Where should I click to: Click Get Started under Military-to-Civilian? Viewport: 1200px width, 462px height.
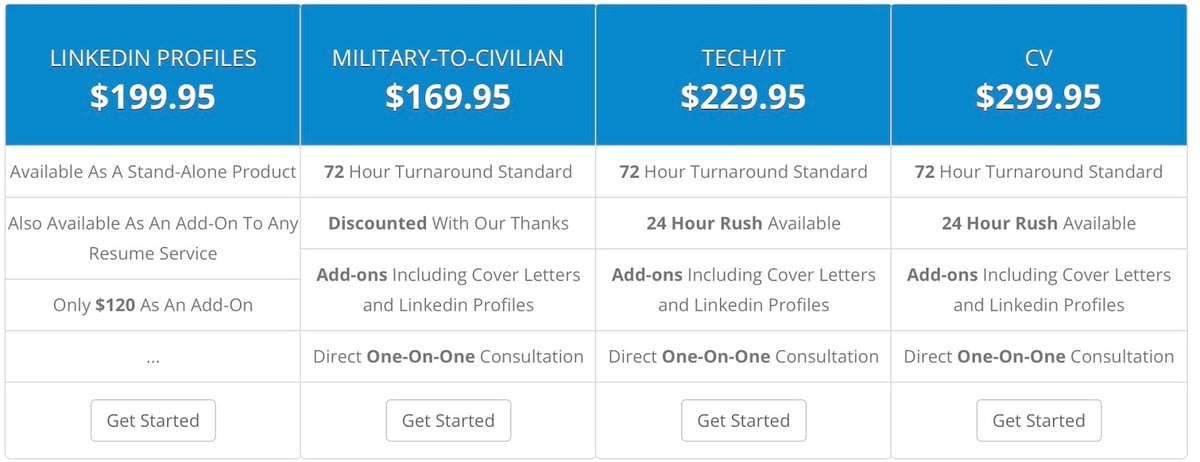448,421
